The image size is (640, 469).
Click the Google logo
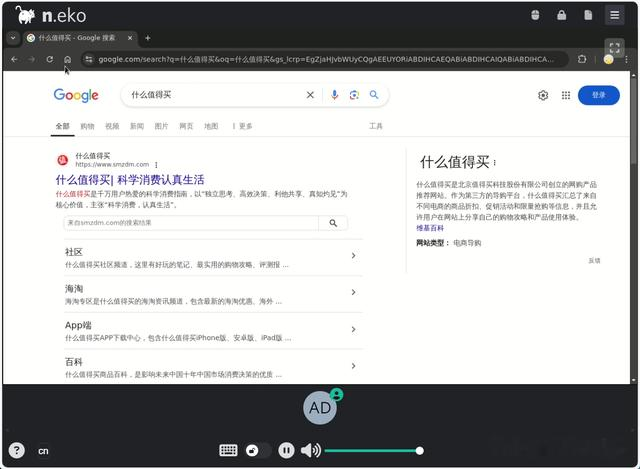[x=76, y=95]
